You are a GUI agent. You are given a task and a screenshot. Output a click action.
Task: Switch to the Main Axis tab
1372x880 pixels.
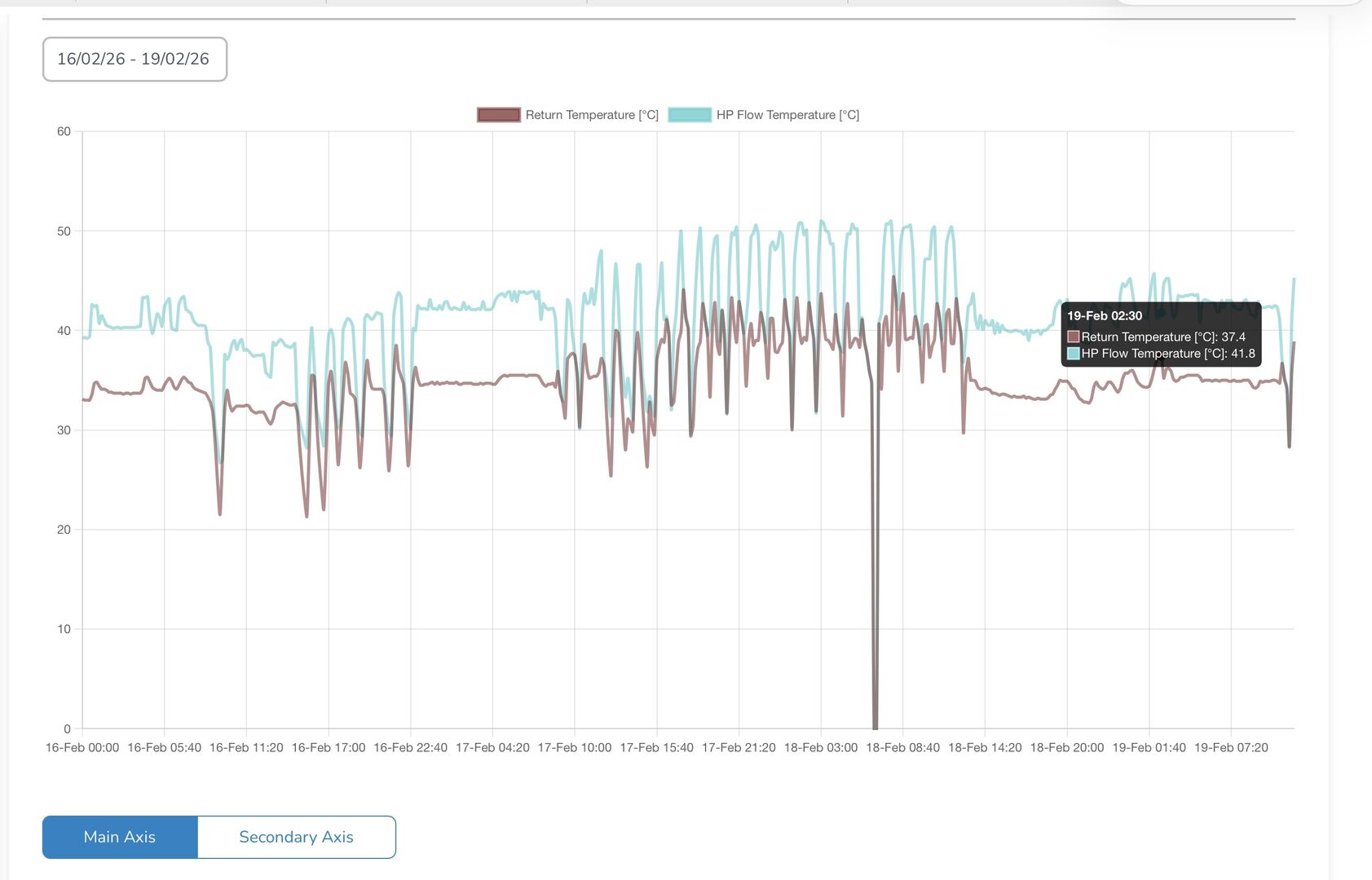(120, 837)
